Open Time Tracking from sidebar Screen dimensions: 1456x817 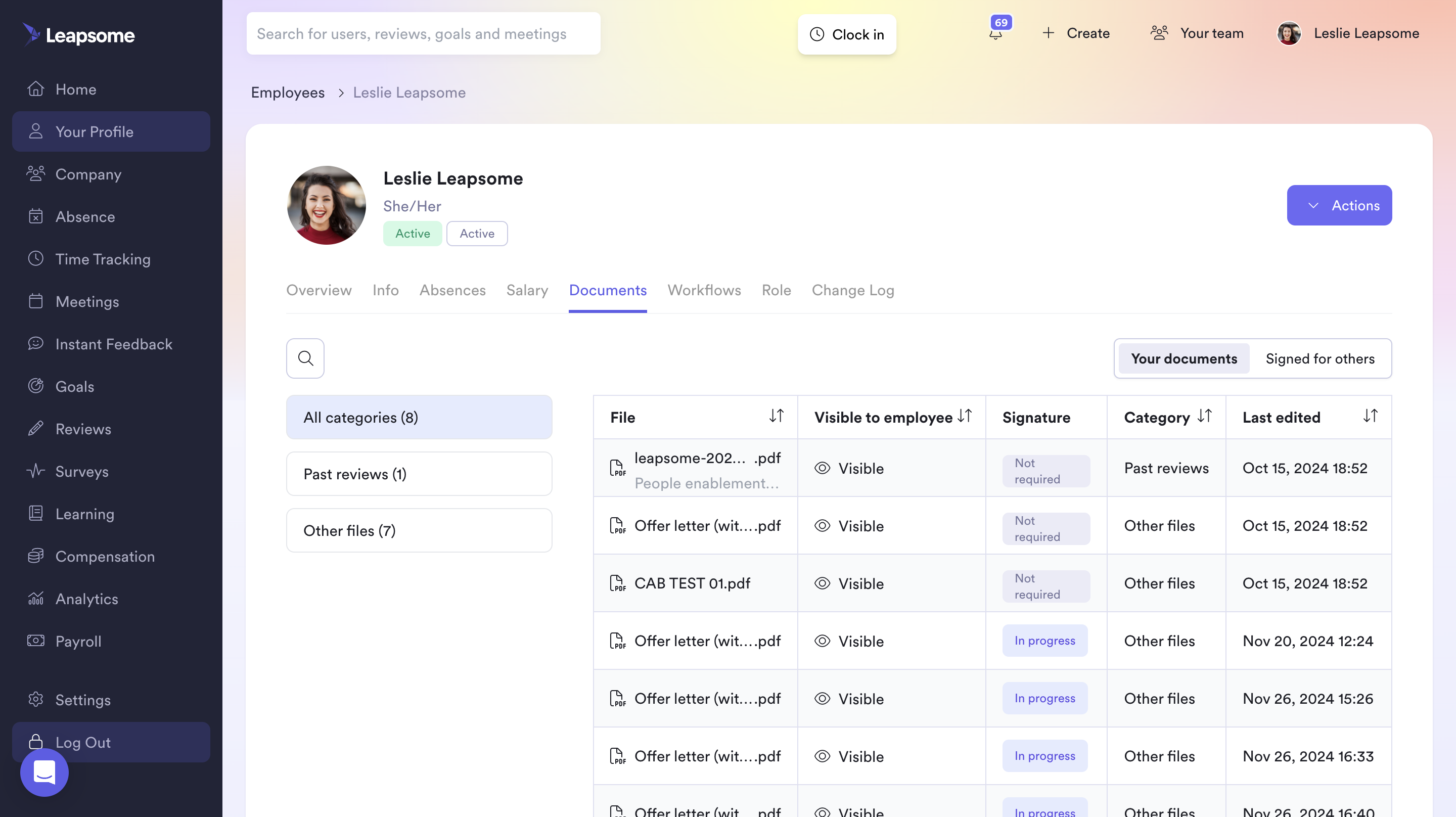tap(111, 259)
